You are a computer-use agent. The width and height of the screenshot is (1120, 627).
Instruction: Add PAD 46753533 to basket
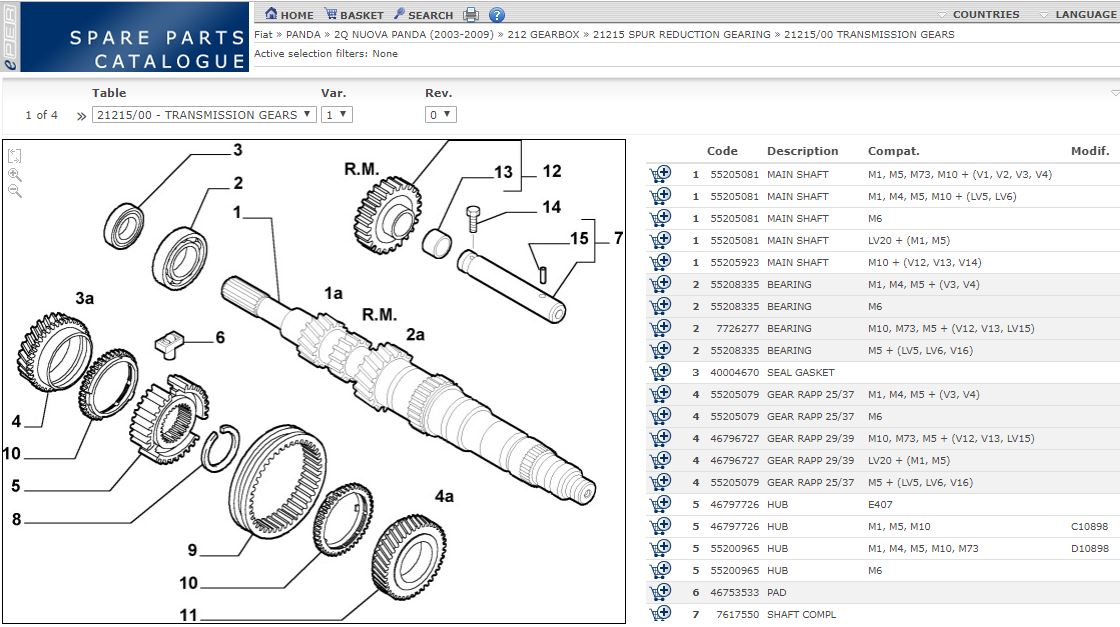pos(660,592)
